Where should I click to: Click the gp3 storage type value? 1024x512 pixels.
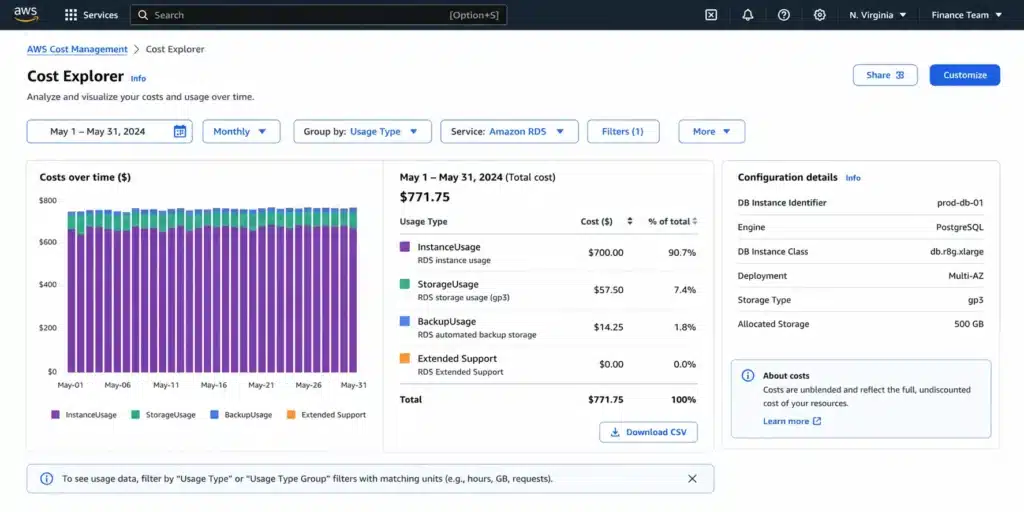[x=976, y=300]
